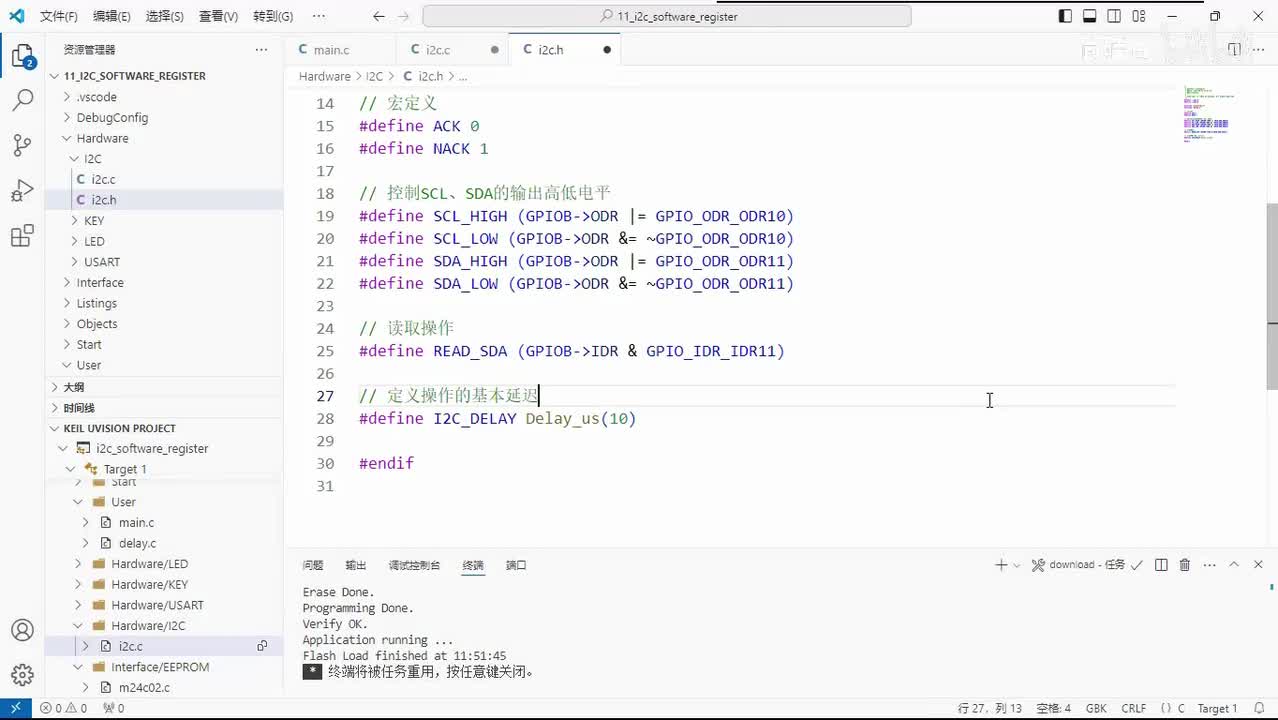Image resolution: width=1278 pixels, height=720 pixels.
Task: Open Manage gear settings menu
Action: click(x=22, y=675)
